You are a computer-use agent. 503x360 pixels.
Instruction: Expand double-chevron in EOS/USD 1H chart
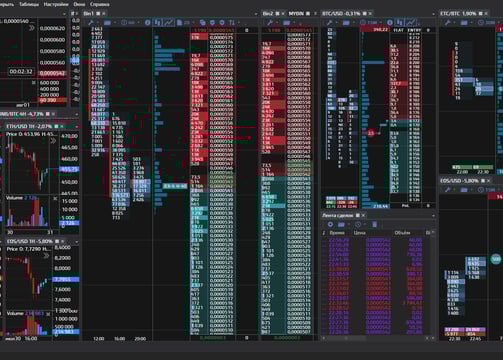[x=46, y=256]
